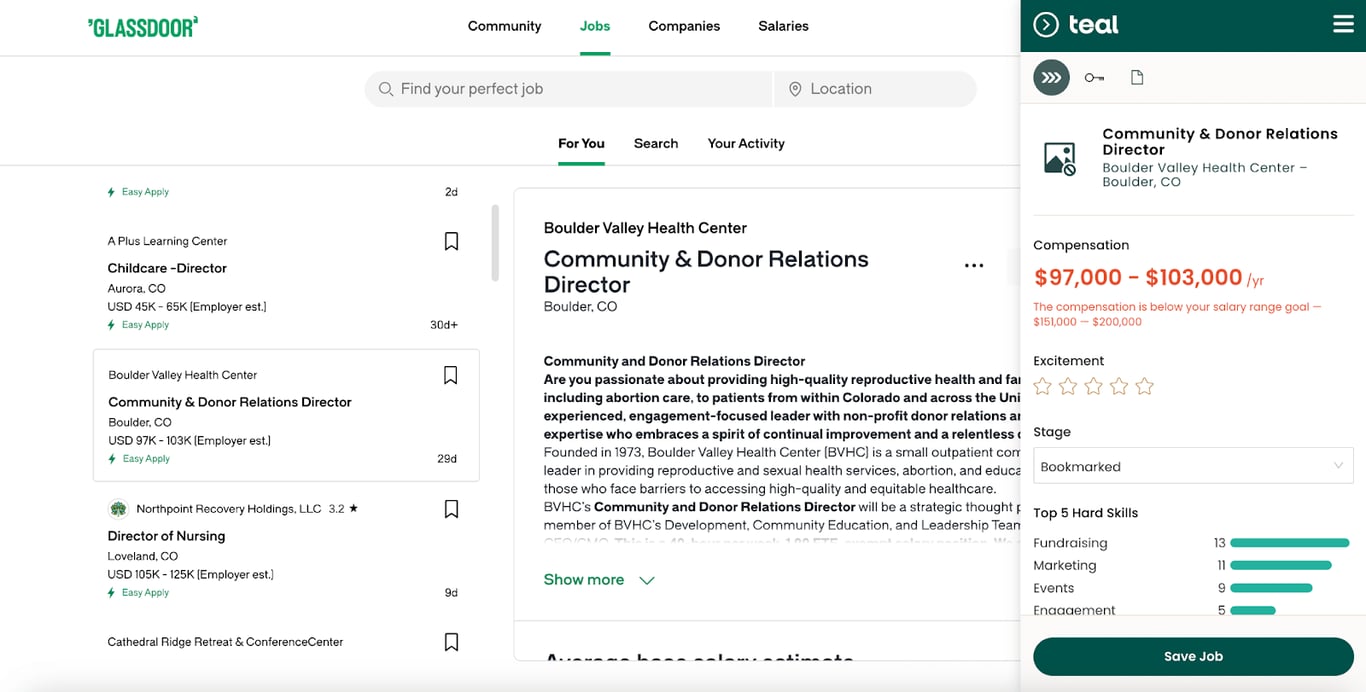The width and height of the screenshot is (1366, 692).
Task: Open the Childcare -Director job listing
Action: click(x=167, y=268)
